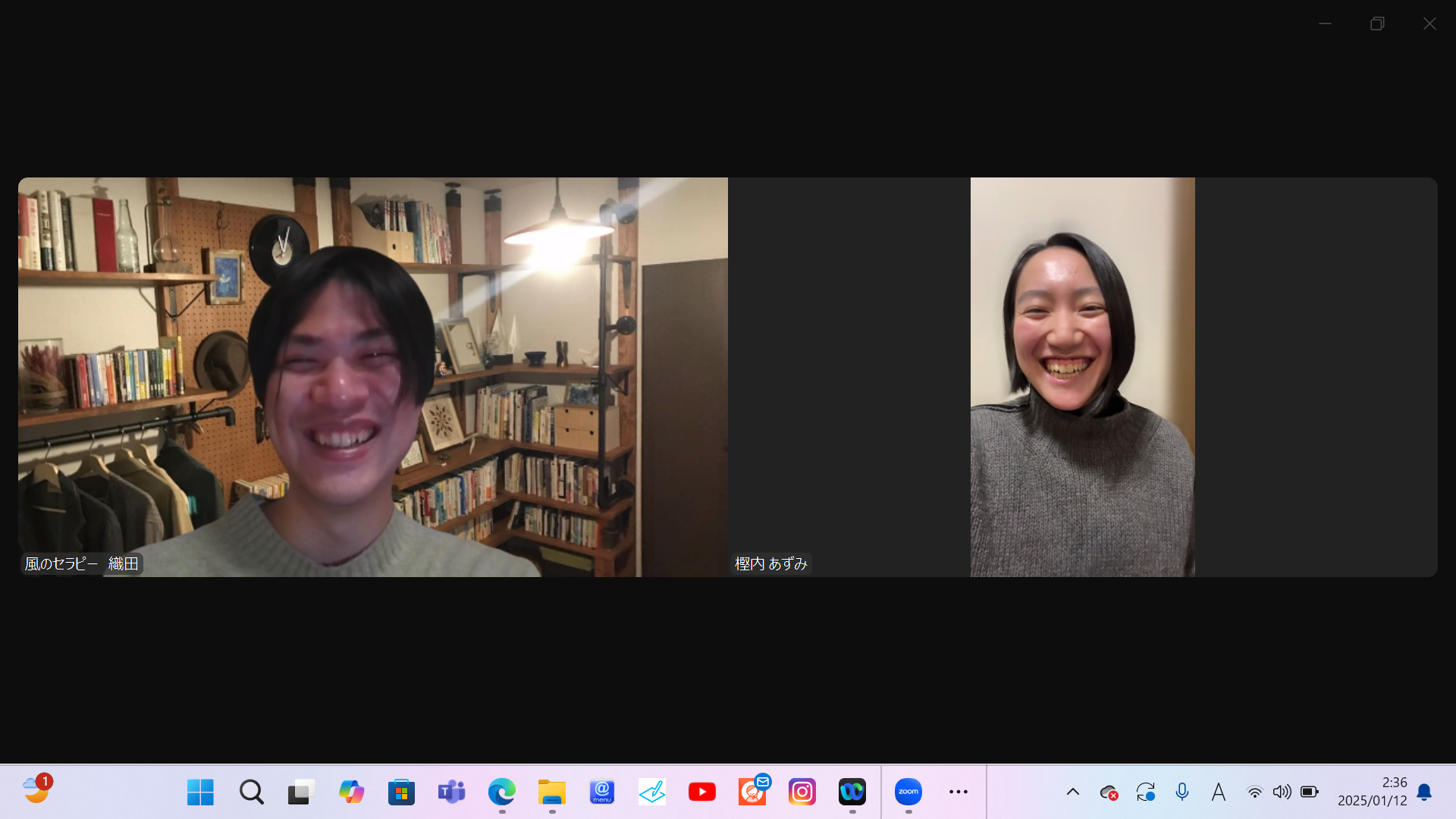Click the microphone tray icon

(1181, 792)
